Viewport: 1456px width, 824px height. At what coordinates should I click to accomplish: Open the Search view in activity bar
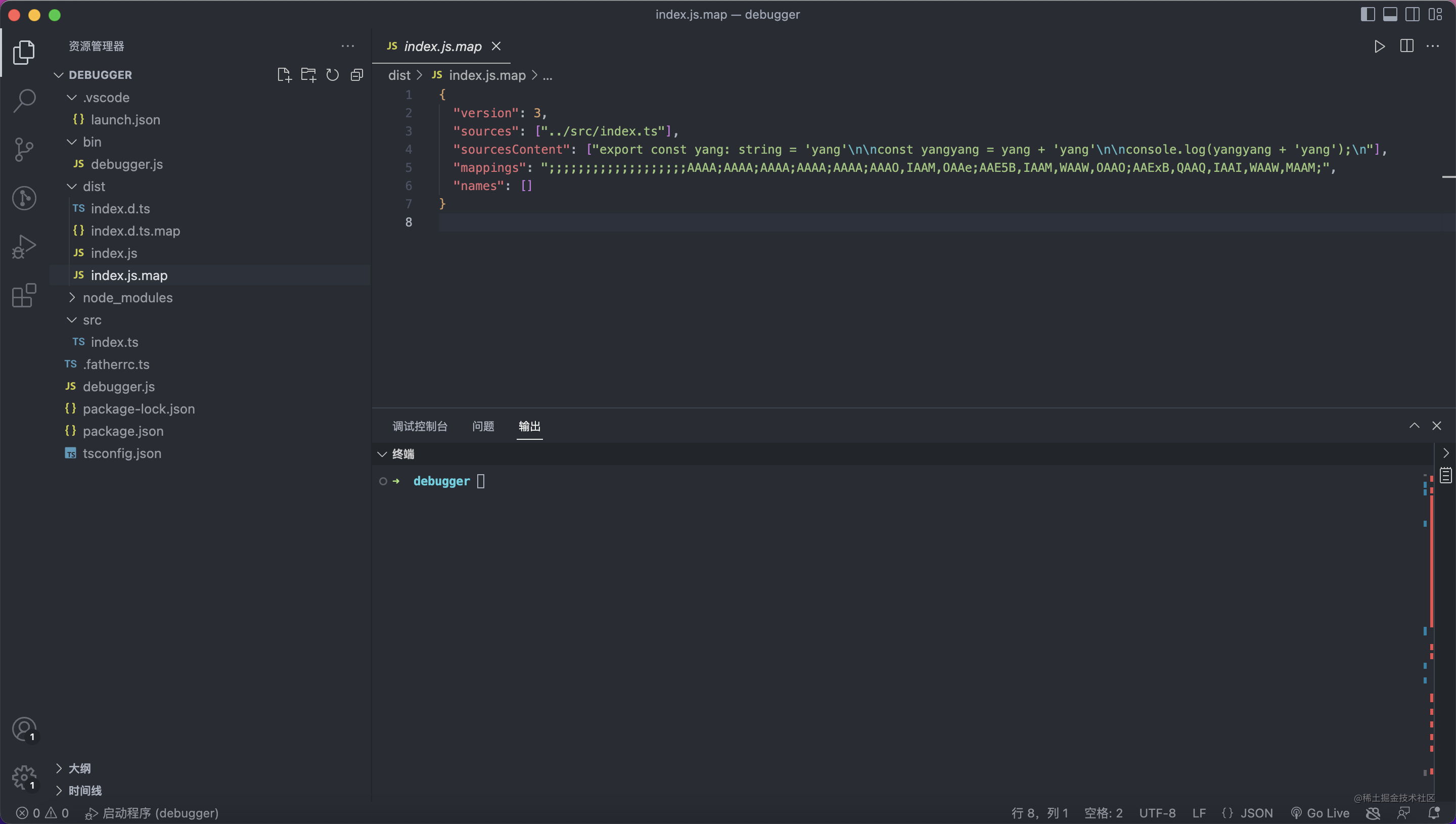coord(24,101)
